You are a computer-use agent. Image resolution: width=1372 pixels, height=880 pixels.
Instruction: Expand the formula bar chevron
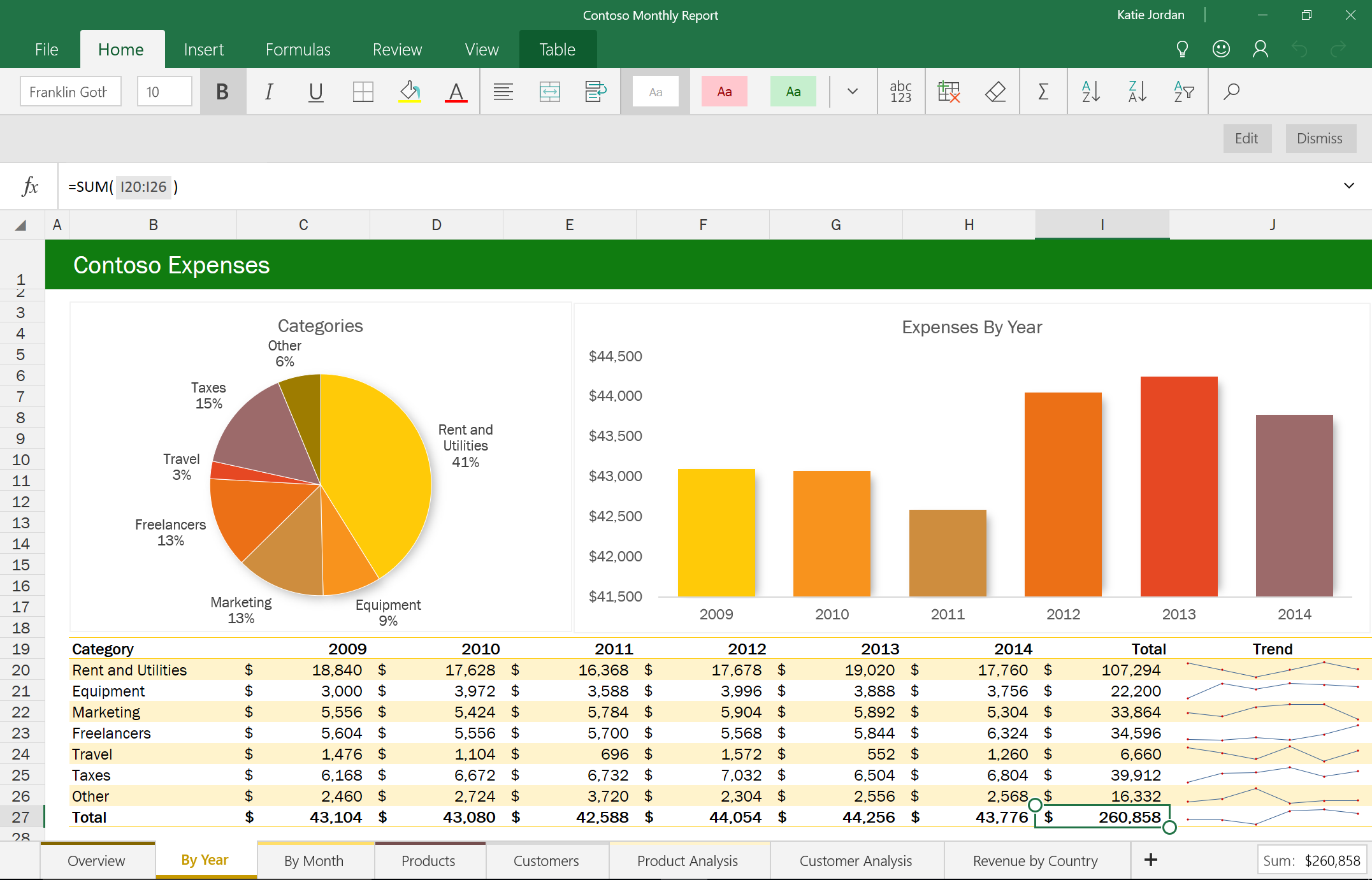point(1349,186)
